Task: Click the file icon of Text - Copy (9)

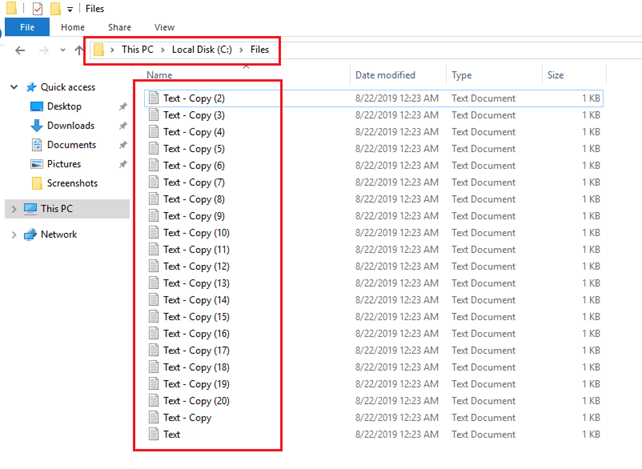Action: coord(154,216)
